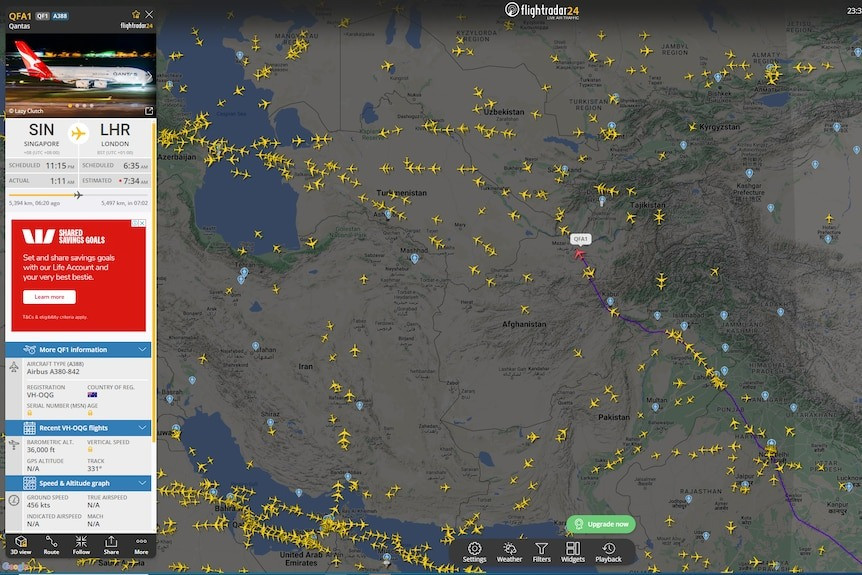
Task: Click the Turkmenistan map label
Action: pos(401,193)
